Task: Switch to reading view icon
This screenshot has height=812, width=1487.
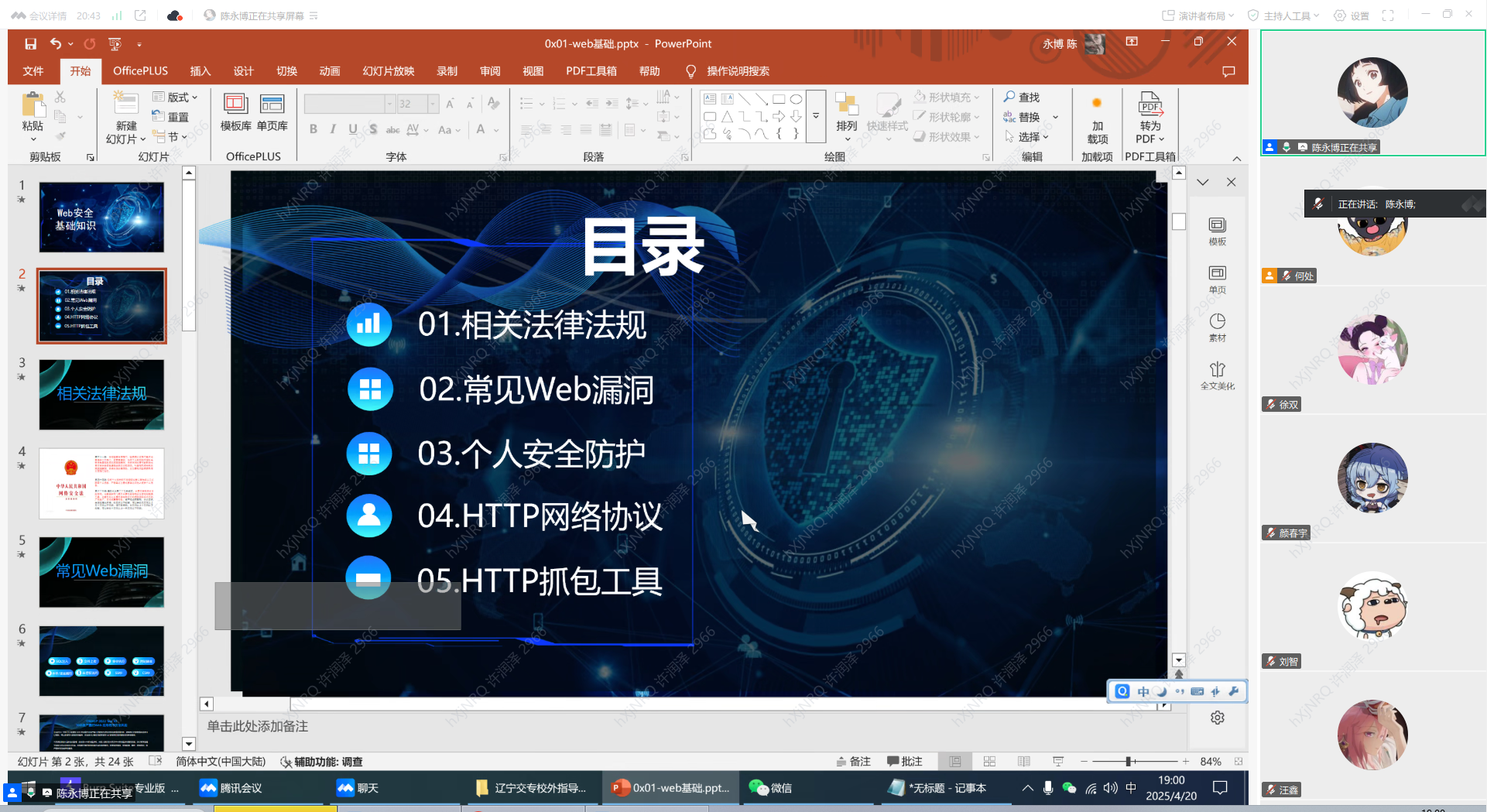Action: [1023, 762]
